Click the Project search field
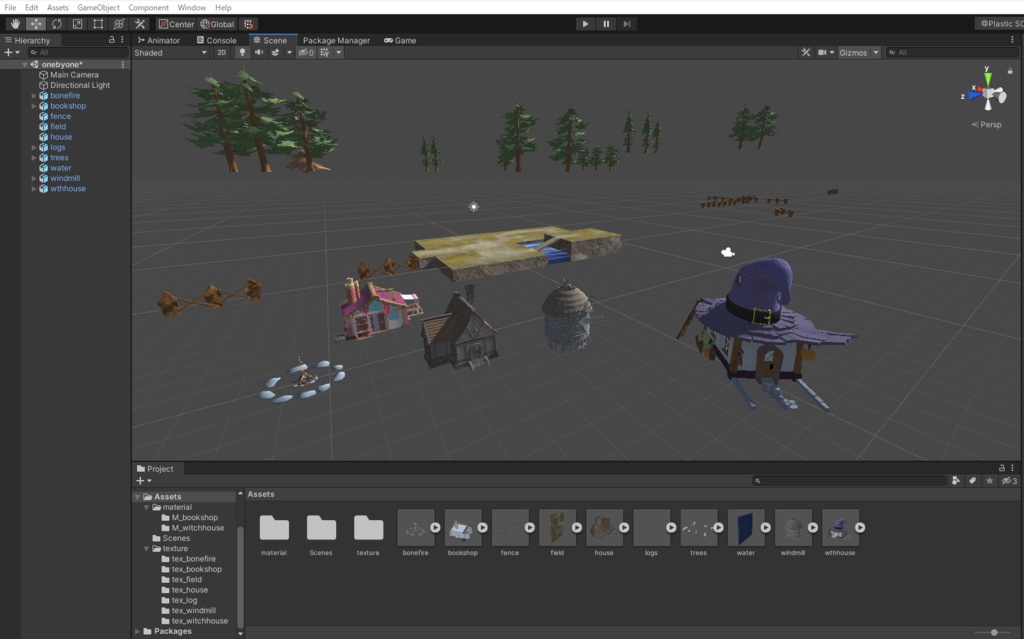This screenshot has height=639, width=1024. tap(848, 481)
